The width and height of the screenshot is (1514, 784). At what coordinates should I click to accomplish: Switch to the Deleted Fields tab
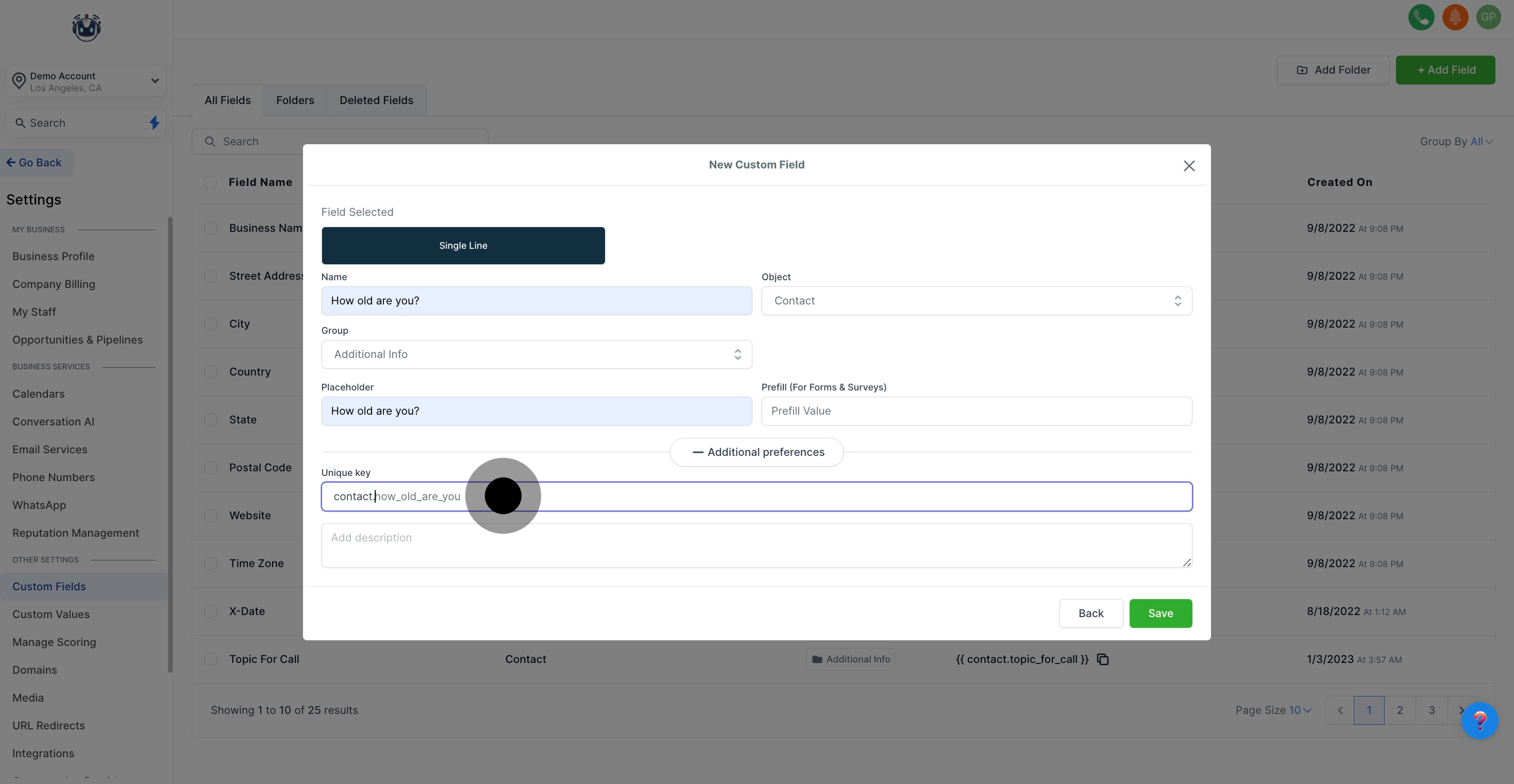coord(376,100)
